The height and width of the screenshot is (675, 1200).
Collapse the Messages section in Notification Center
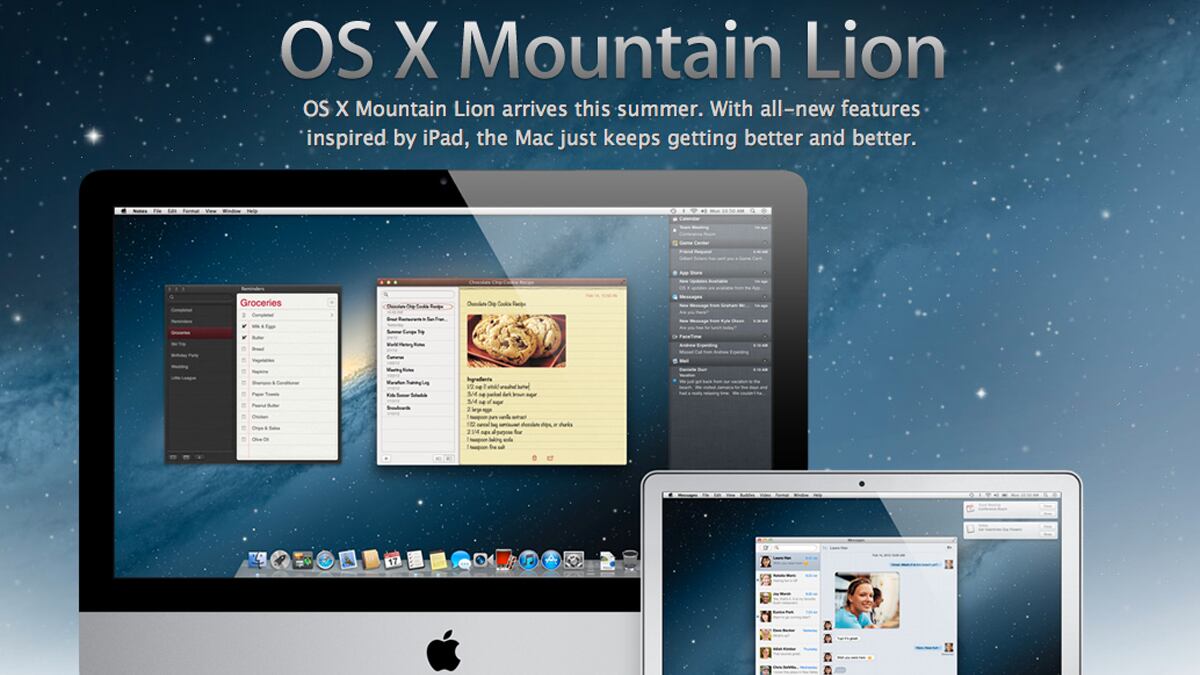(x=764, y=297)
